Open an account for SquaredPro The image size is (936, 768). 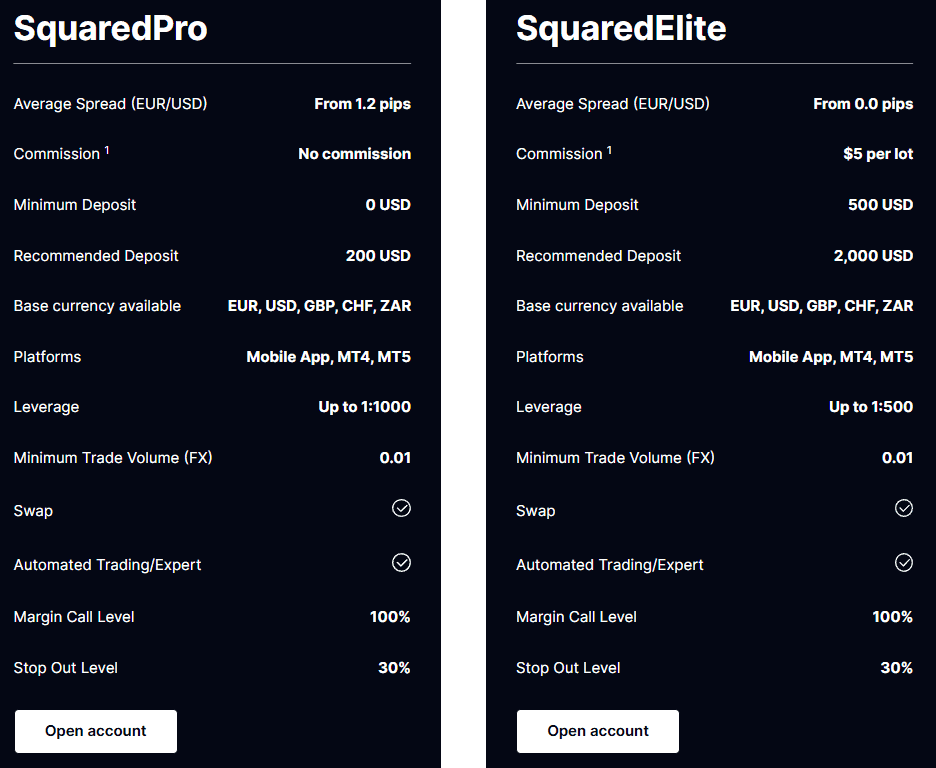95,731
